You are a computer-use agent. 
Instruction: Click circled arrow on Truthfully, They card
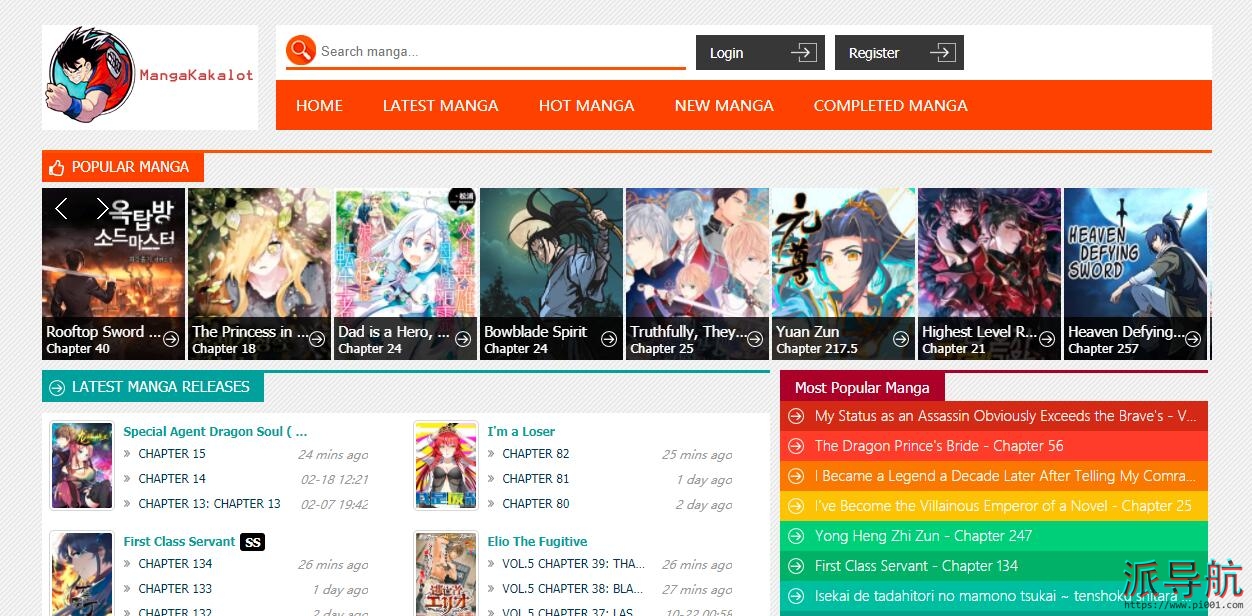(755, 339)
